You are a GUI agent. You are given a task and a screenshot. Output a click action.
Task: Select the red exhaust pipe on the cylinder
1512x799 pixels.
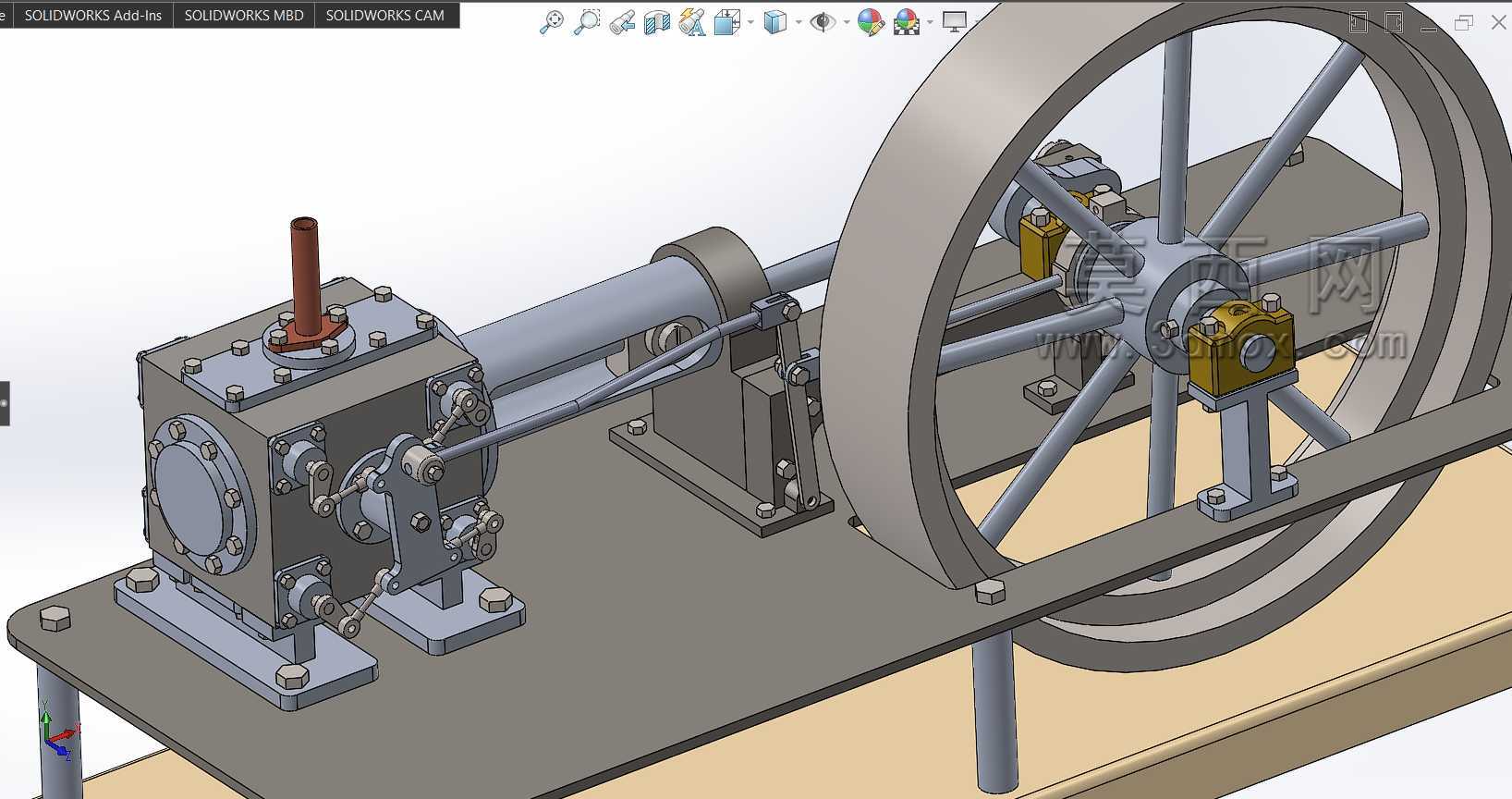point(305,277)
